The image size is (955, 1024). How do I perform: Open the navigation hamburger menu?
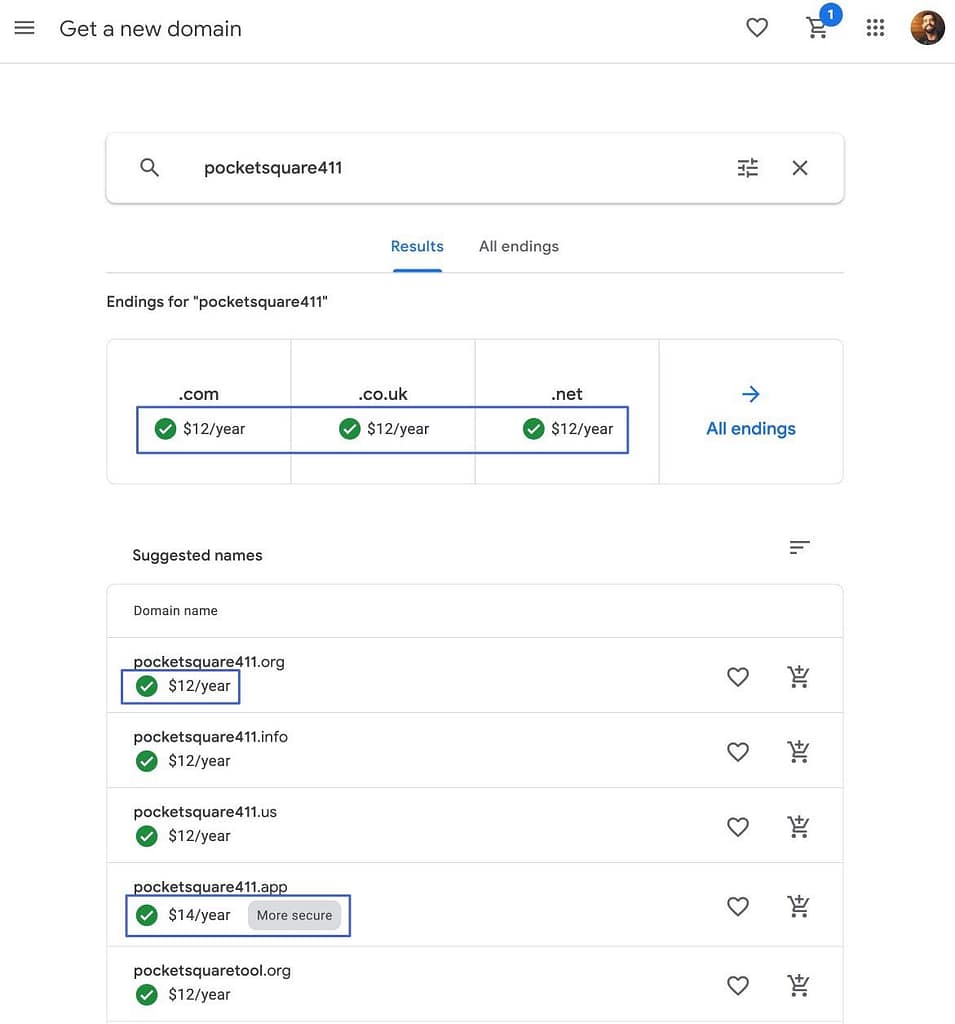(x=24, y=27)
